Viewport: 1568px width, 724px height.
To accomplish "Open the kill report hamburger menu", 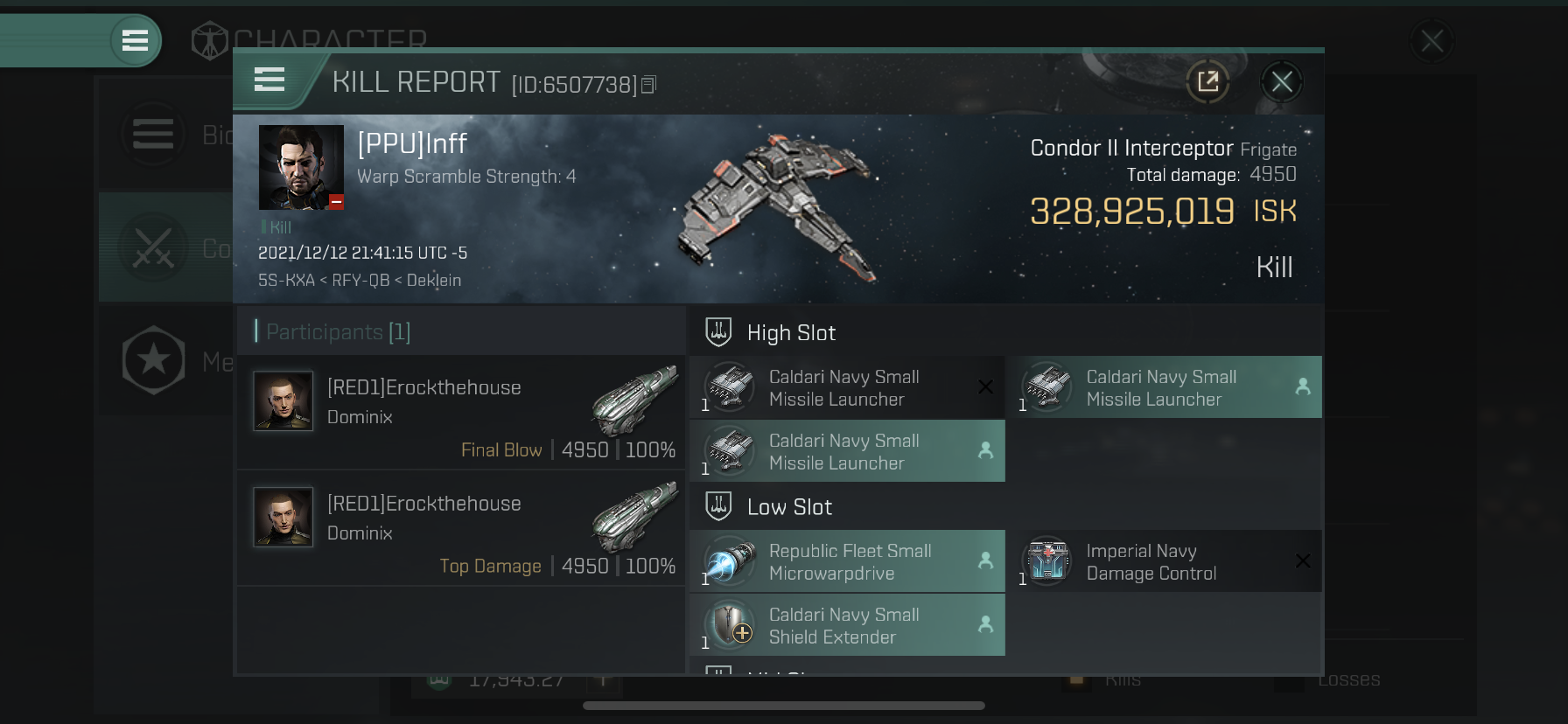I will (269, 80).
